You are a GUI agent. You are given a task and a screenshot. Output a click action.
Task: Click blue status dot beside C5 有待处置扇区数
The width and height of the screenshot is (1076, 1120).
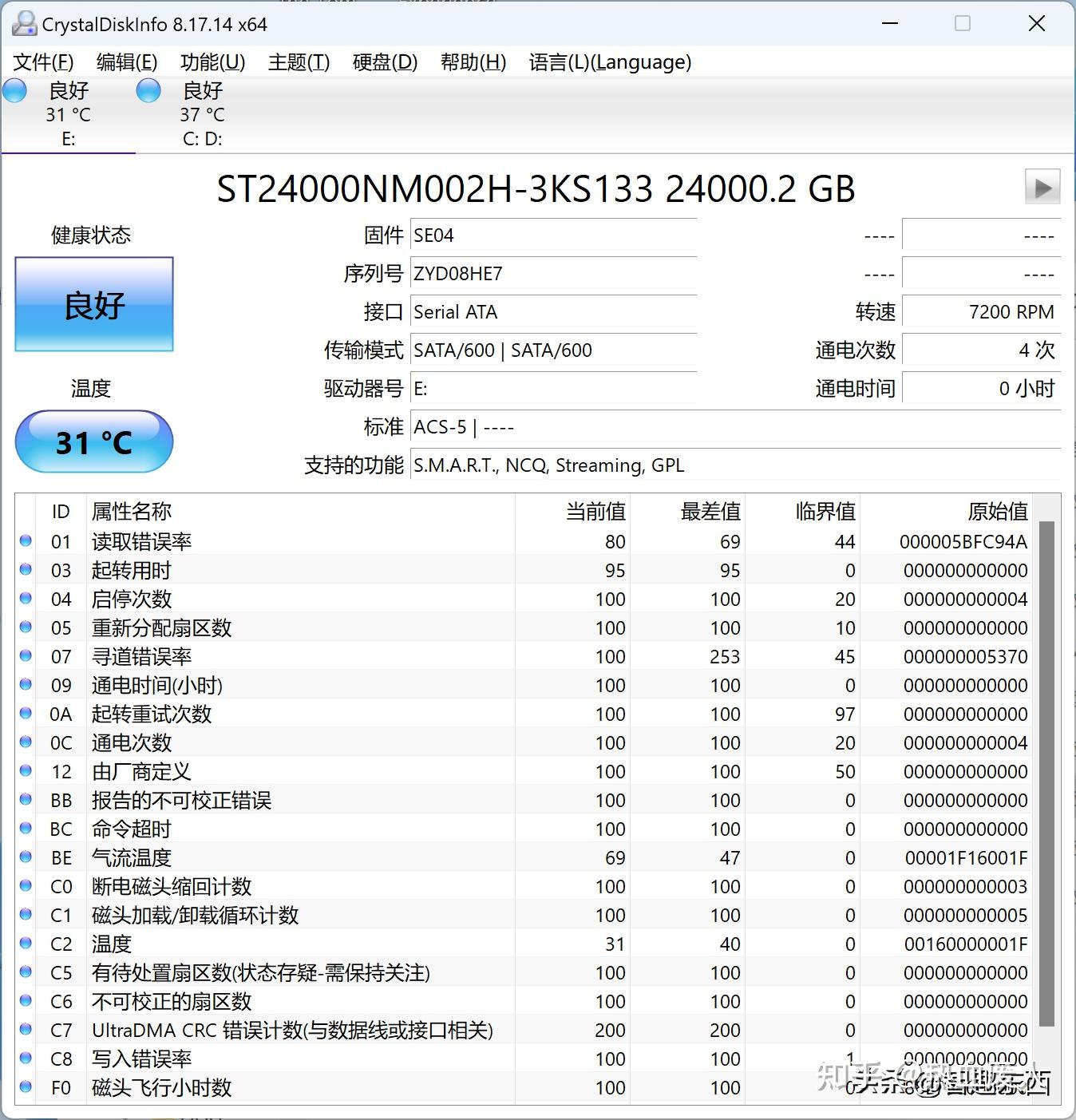tap(25, 972)
